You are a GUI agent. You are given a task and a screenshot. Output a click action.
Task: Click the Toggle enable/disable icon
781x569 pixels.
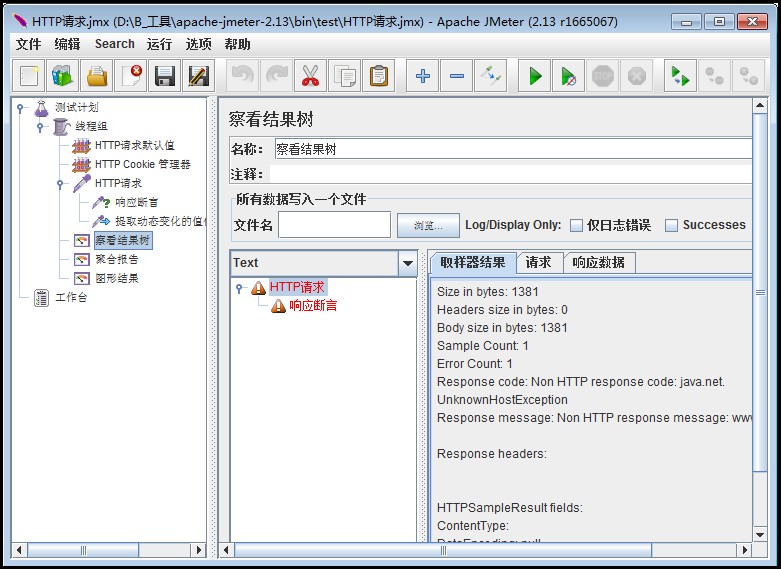pyautogui.click(x=491, y=76)
